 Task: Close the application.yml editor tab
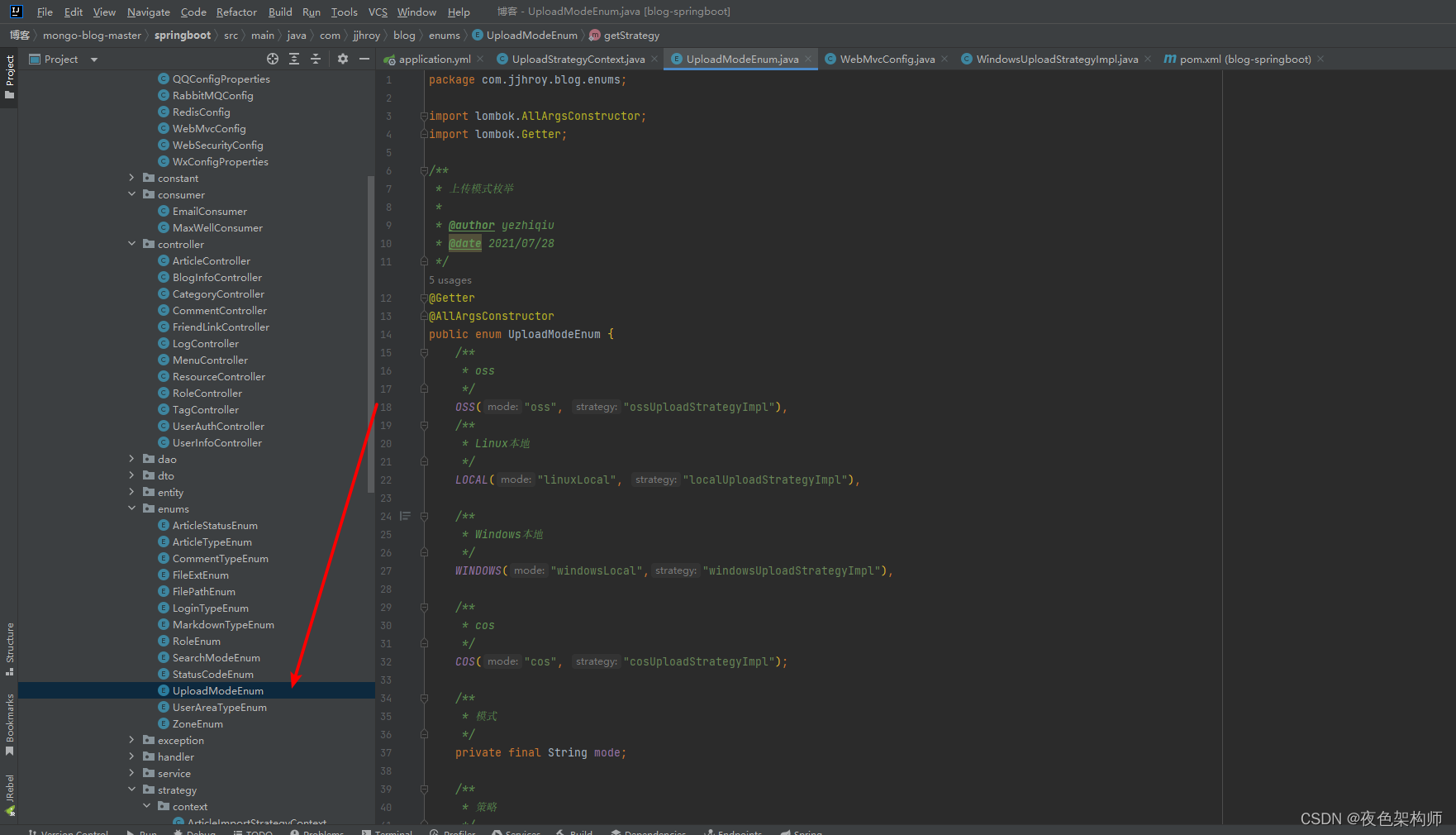click(x=481, y=59)
